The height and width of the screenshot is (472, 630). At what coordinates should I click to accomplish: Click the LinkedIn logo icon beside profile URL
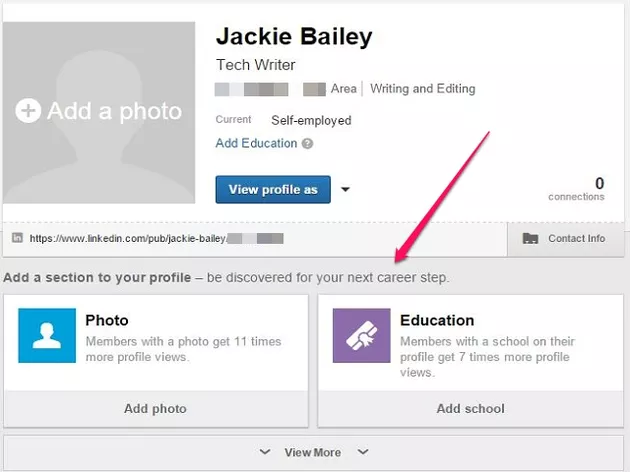[x=17, y=238]
